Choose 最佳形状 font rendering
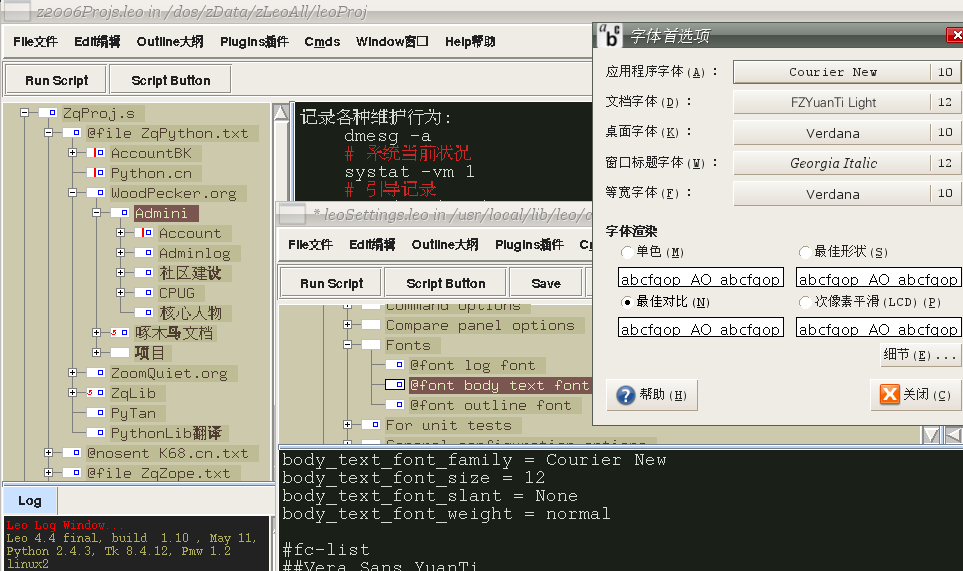The width and height of the screenshot is (963, 571). 805,253
